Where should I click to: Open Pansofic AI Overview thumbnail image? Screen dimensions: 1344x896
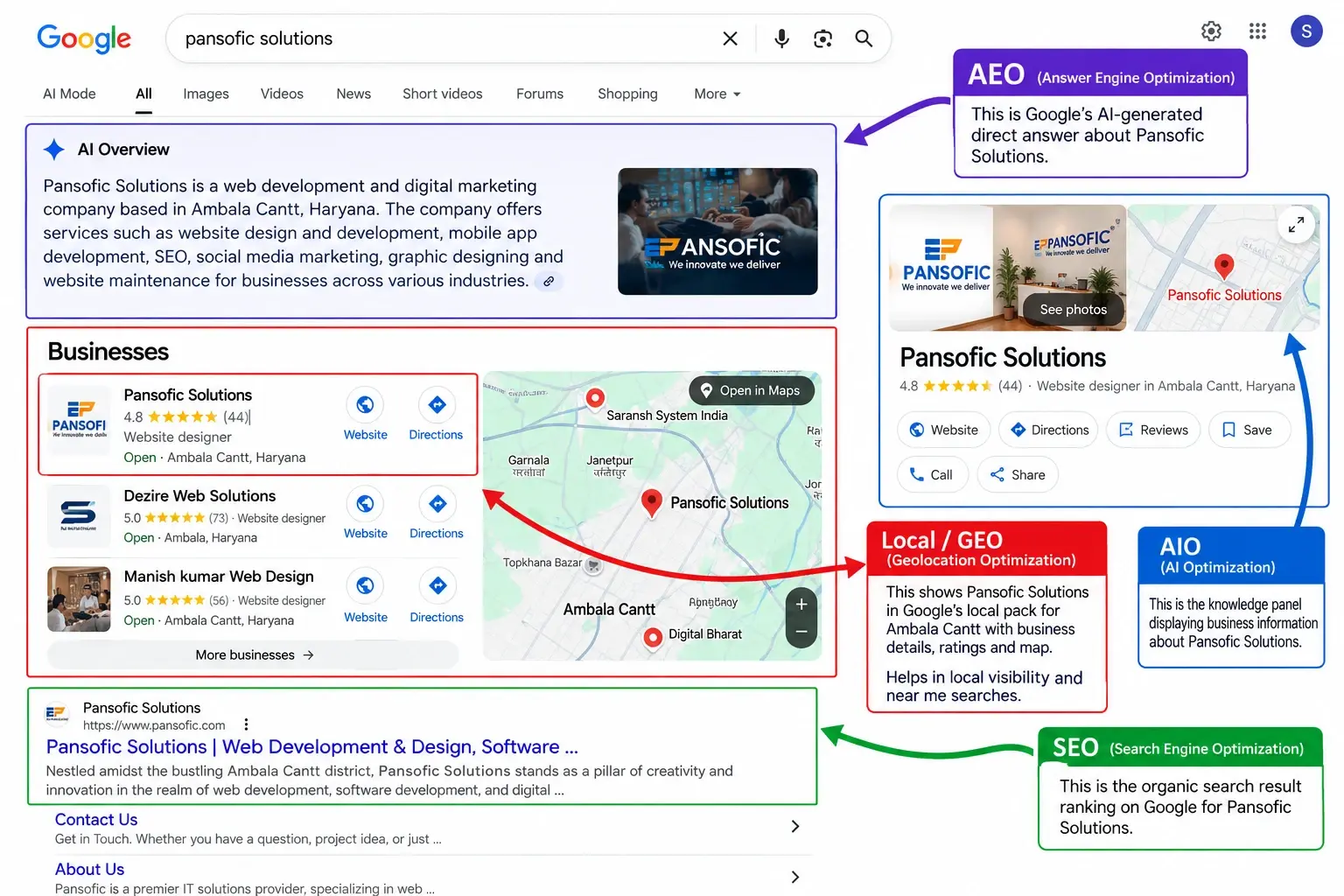point(717,231)
